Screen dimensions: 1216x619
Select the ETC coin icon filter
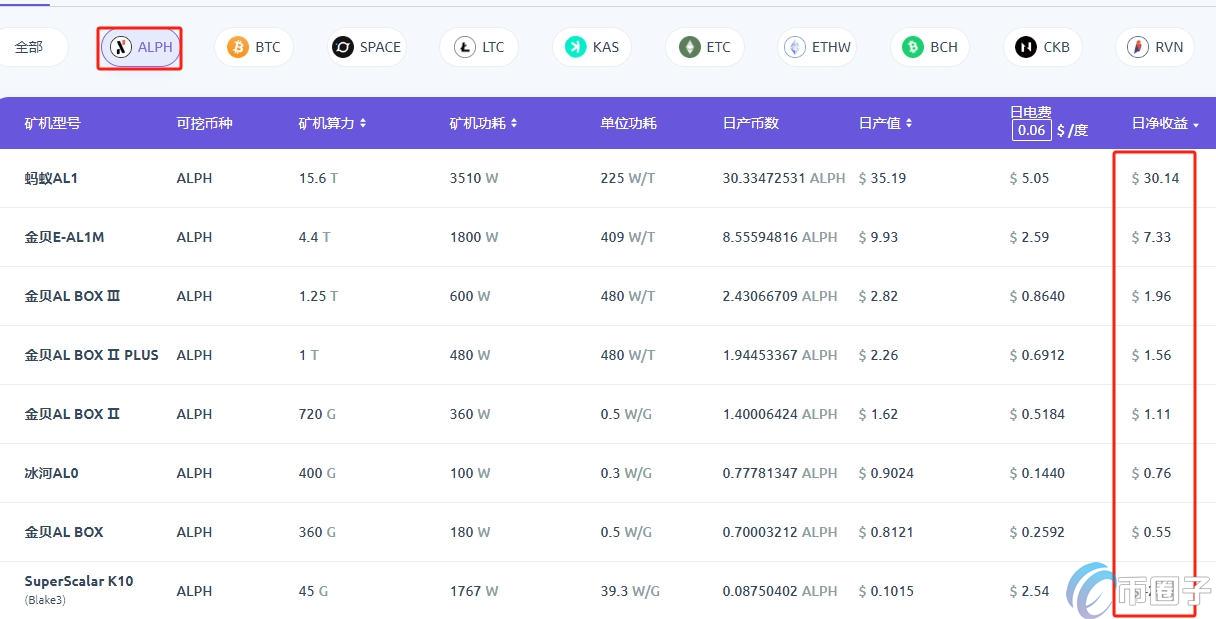(690, 47)
